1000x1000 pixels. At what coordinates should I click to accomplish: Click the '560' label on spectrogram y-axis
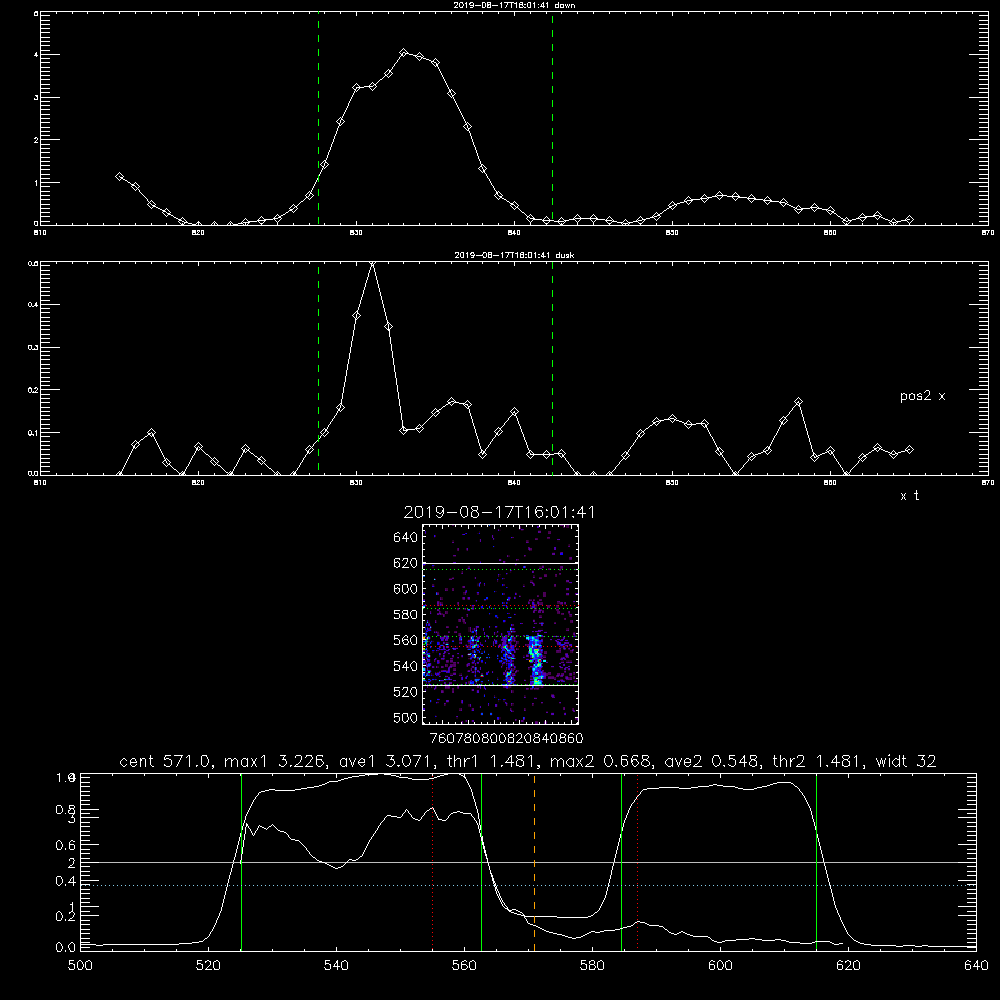(x=405, y=640)
